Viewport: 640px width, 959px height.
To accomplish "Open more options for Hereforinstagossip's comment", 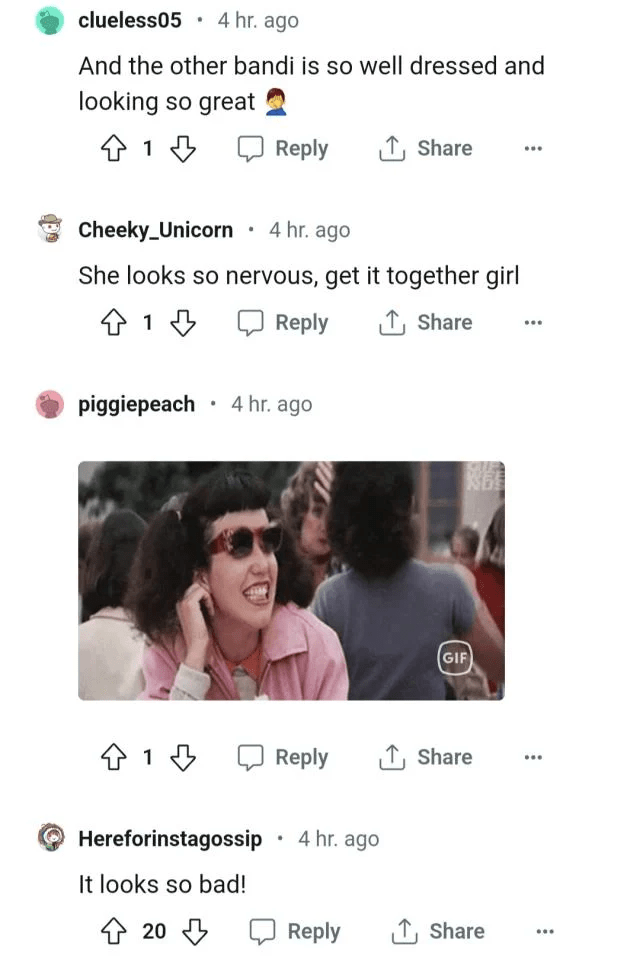I will pyautogui.click(x=545, y=931).
